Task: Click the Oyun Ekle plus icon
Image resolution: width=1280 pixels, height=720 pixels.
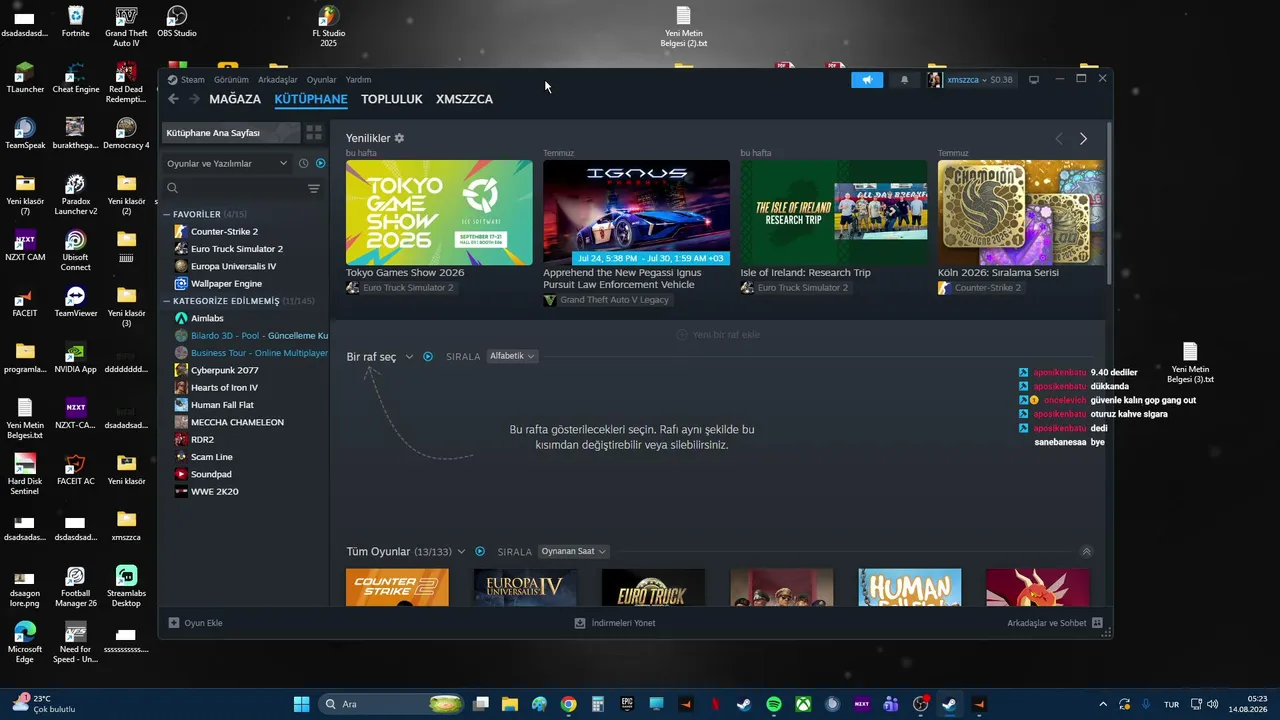Action: pos(174,623)
